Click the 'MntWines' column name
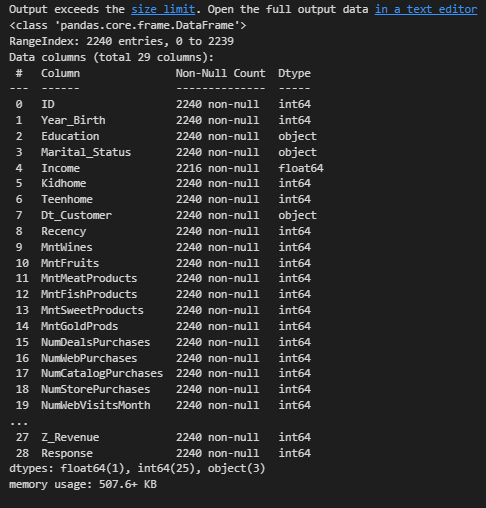The height and width of the screenshot is (508, 486). click(x=67, y=247)
